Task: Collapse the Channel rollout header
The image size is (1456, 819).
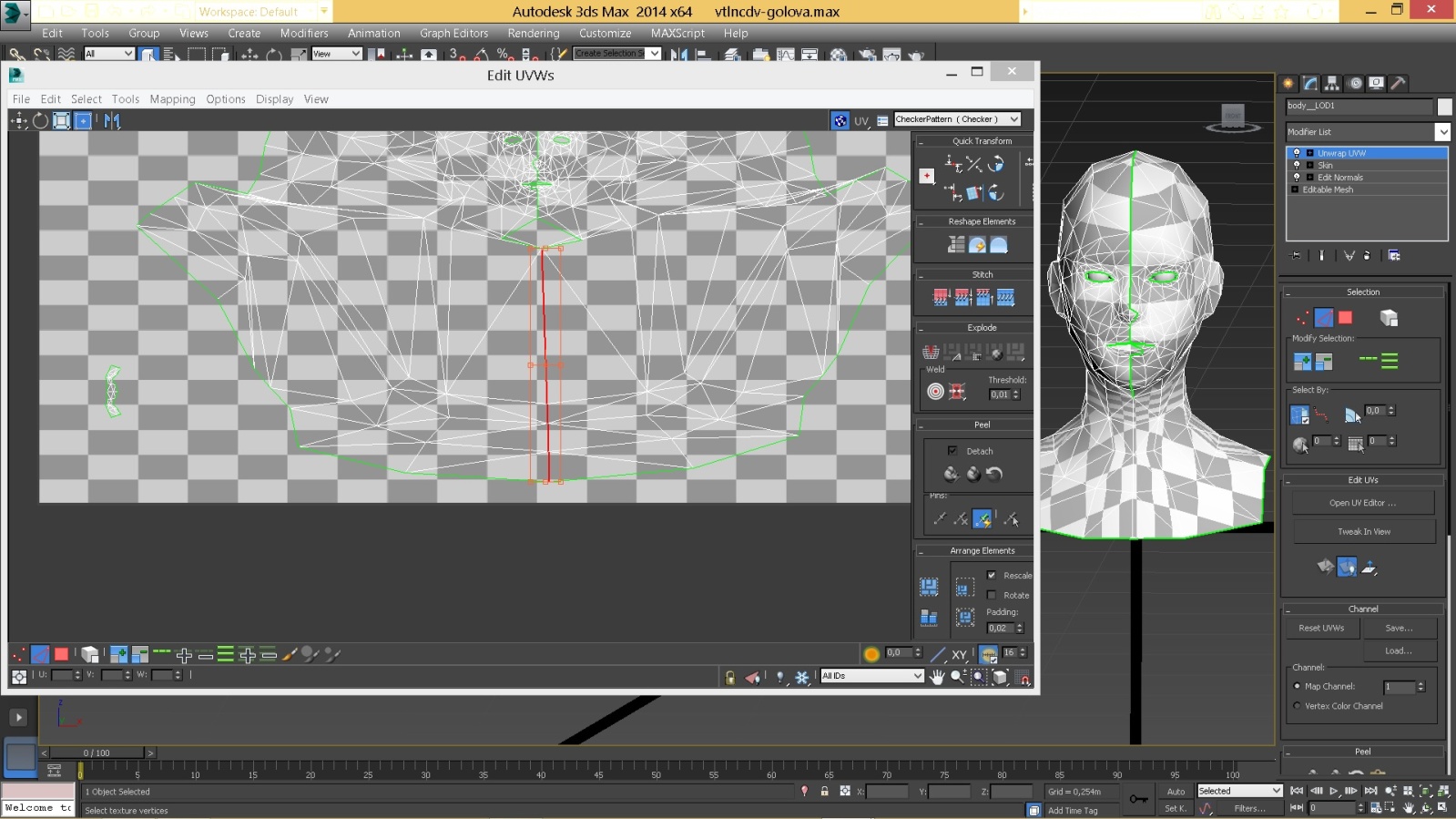Action: (x=1363, y=609)
